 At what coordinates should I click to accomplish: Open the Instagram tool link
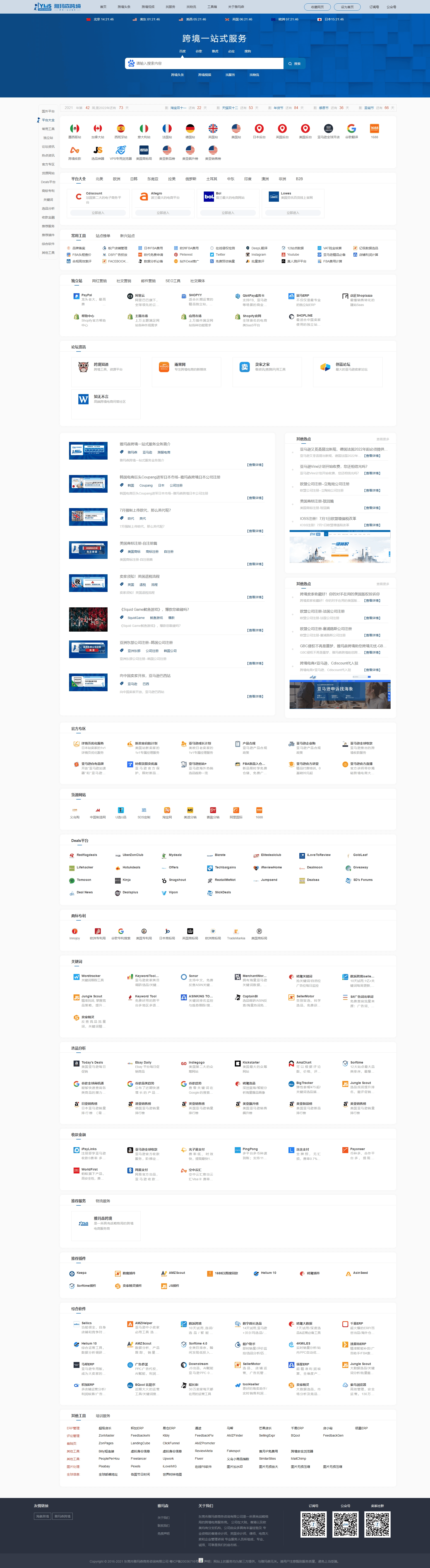point(259,254)
